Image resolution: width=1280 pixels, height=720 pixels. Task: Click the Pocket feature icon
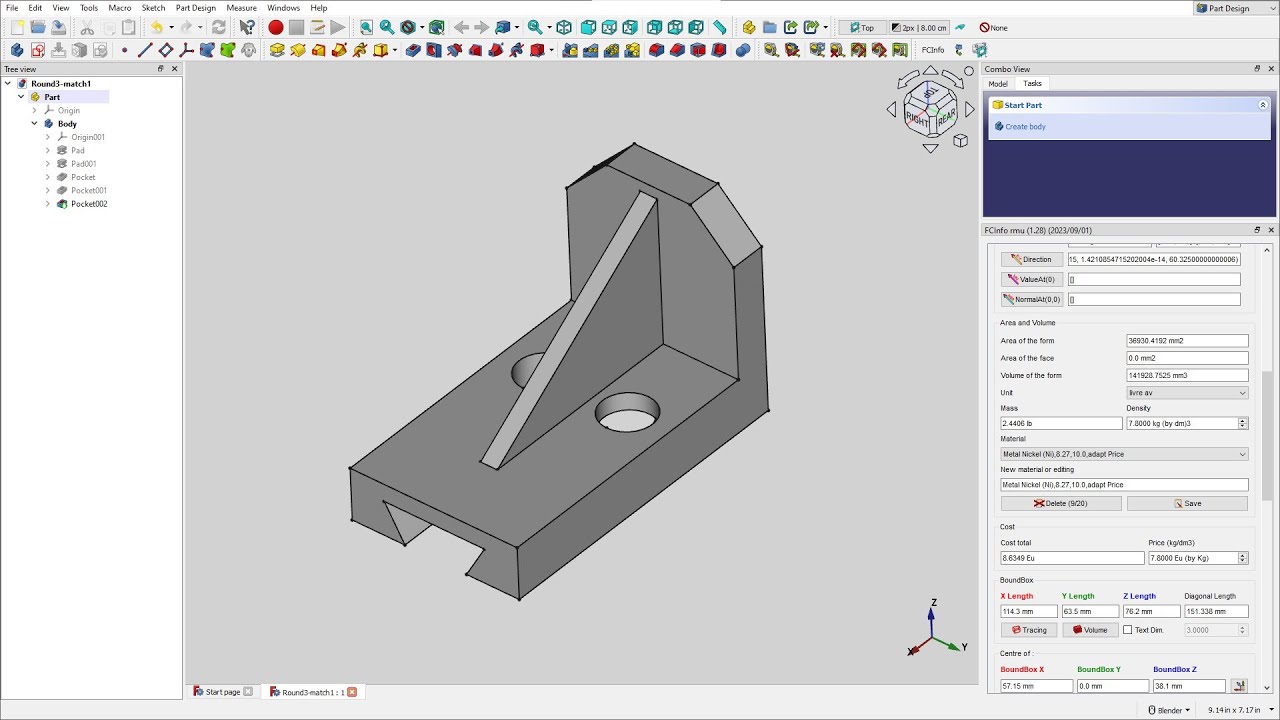[413, 50]
